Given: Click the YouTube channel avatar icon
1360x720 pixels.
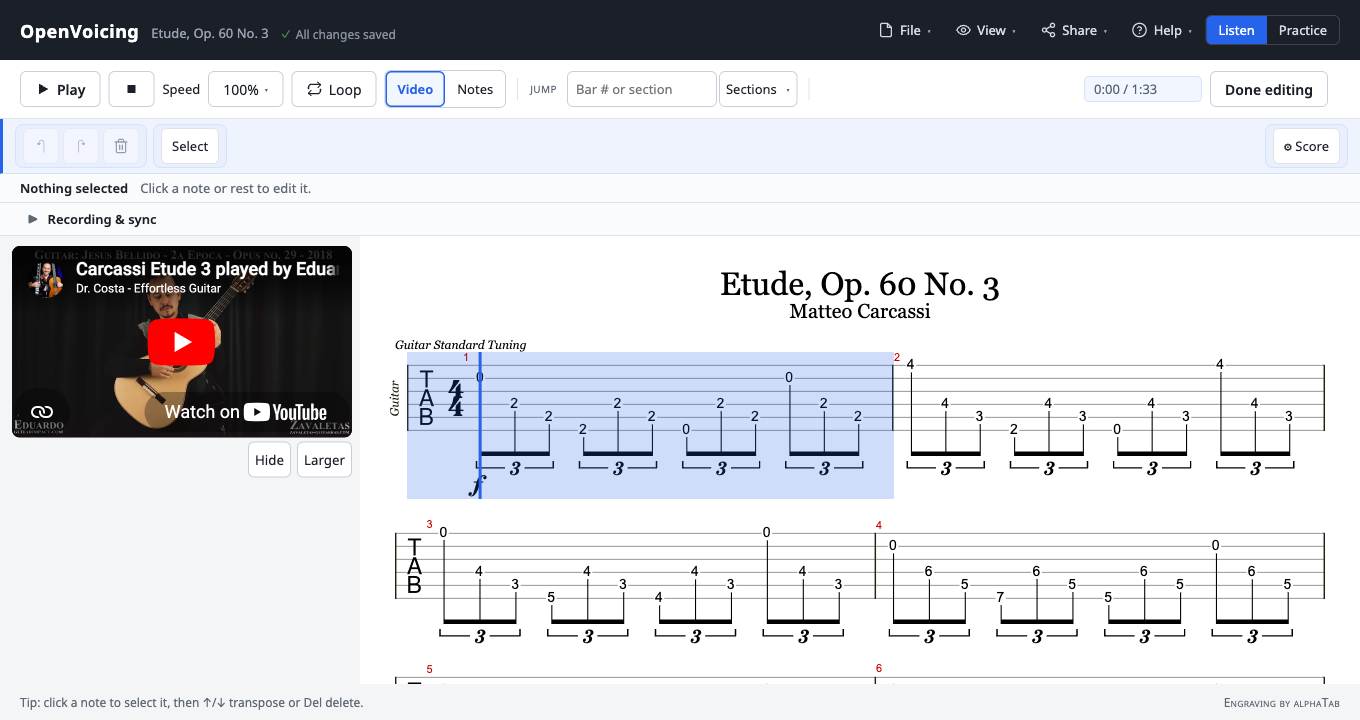Looking at the screenshot, I should pos(46,279).
